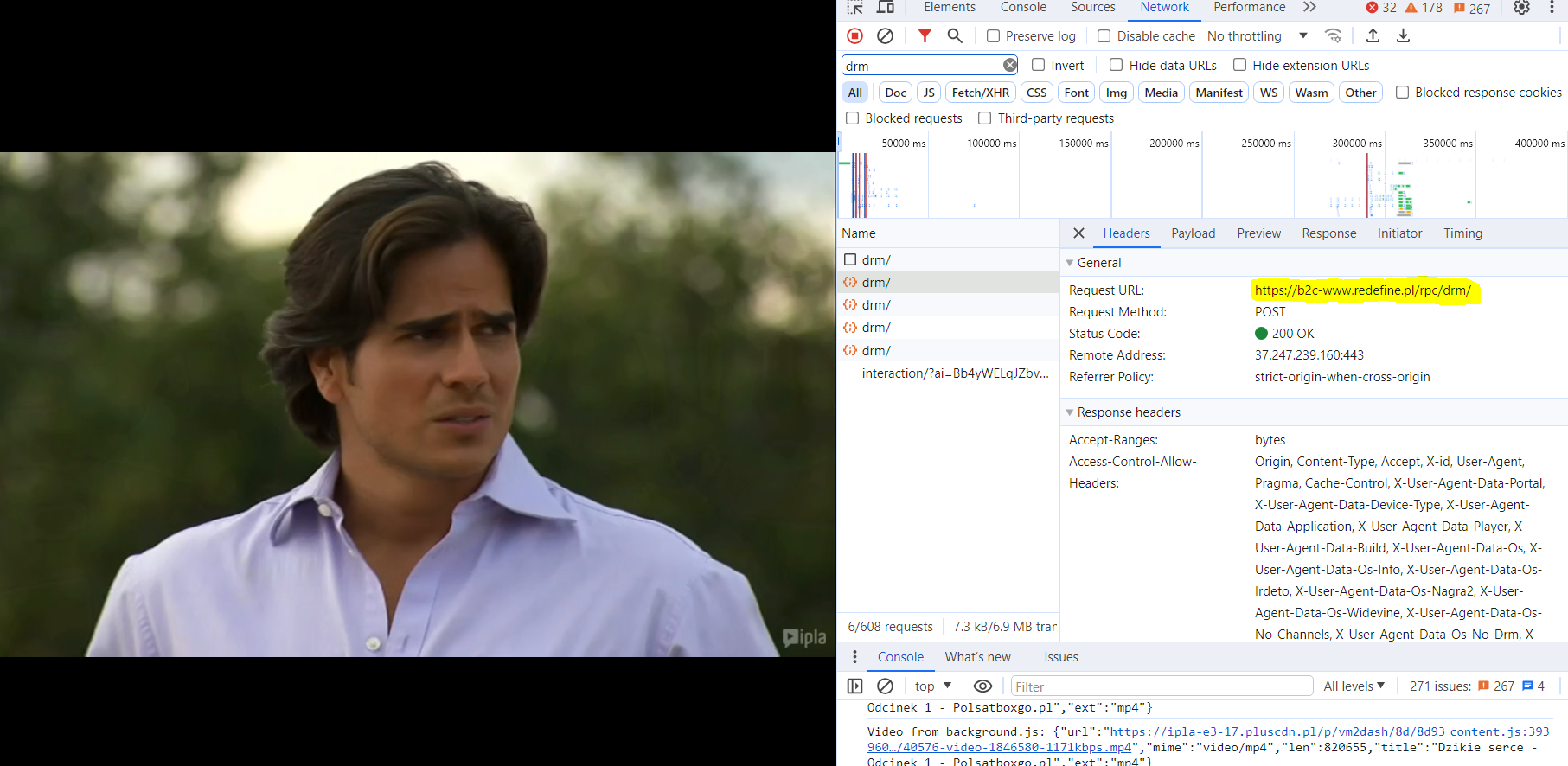Clear the drm filter text
The image size is (1568, 766).
pyautogui.click(x=1009, y=65)
